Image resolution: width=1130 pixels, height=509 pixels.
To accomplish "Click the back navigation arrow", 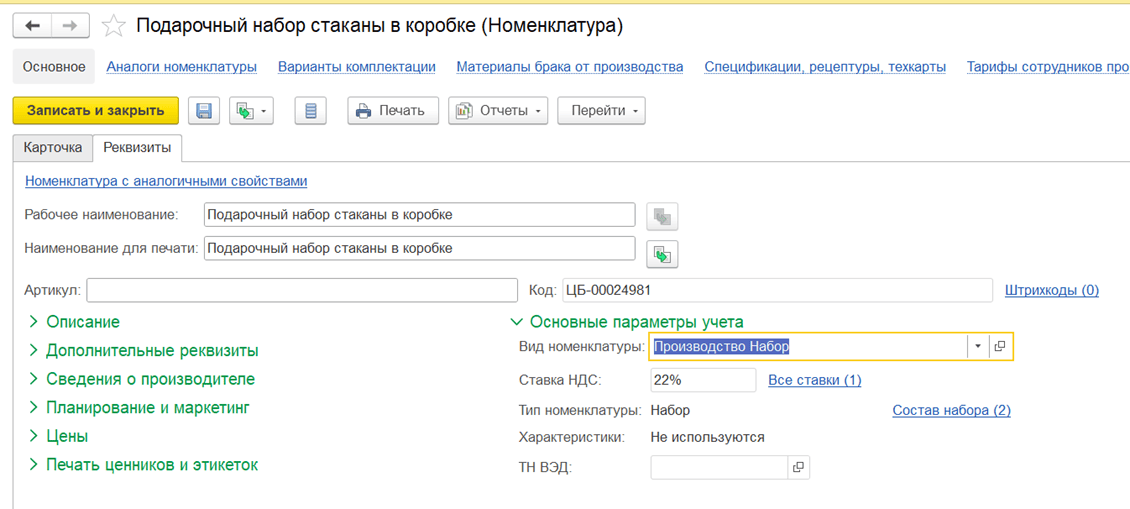I will [34, 26].
